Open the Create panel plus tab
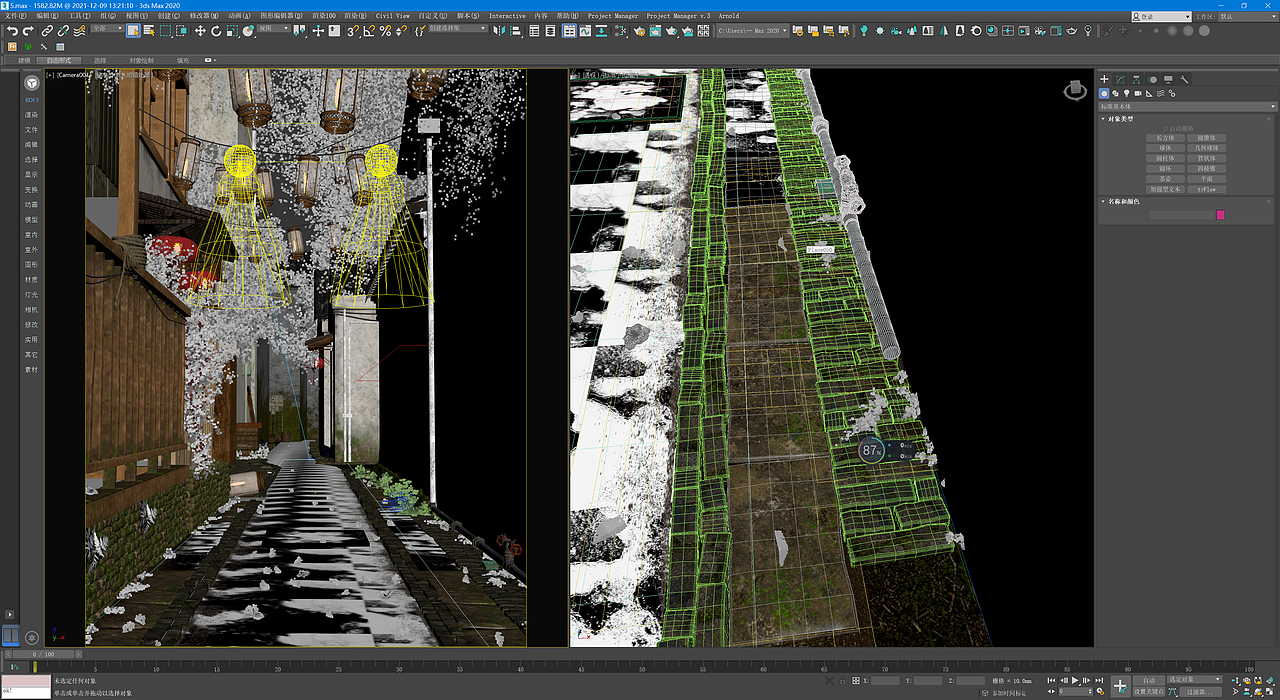This screenshot has width=1280, height=700. click(x=1104, y=79)
